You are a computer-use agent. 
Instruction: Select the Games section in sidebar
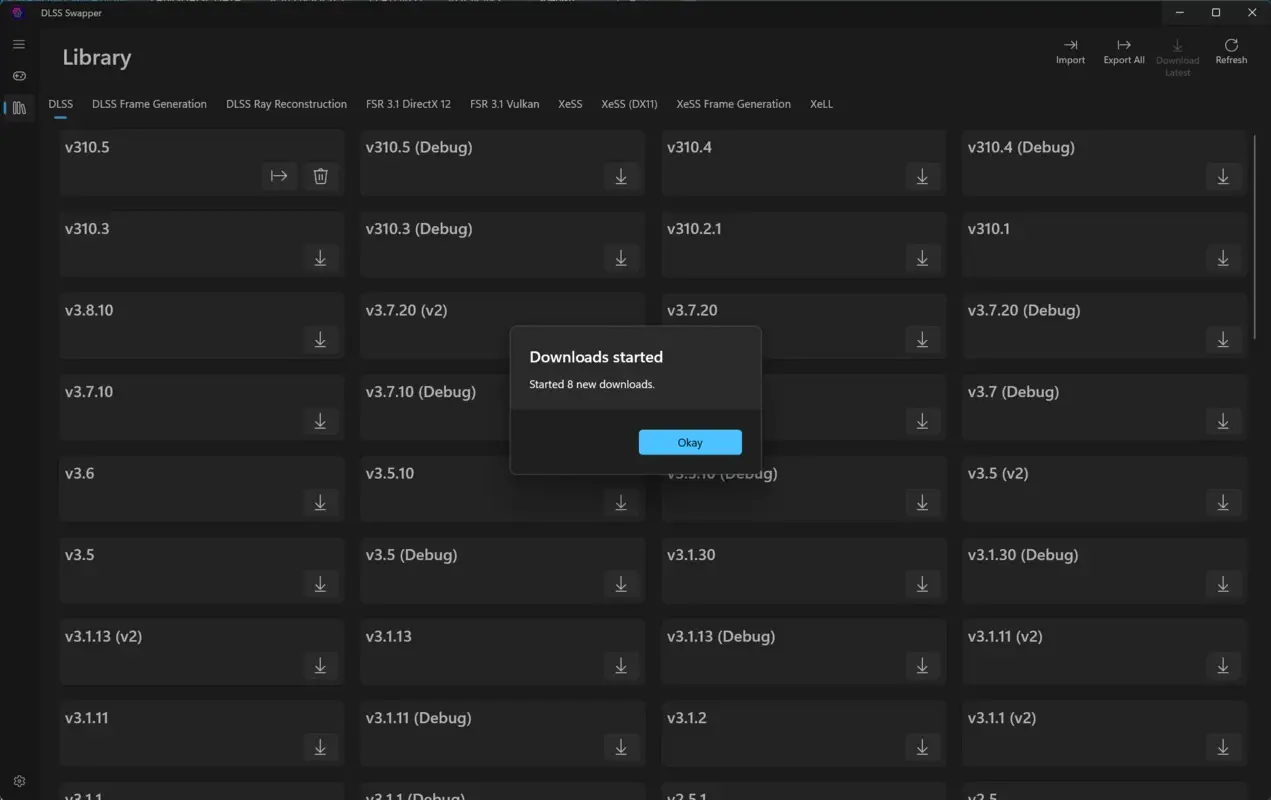18,76
